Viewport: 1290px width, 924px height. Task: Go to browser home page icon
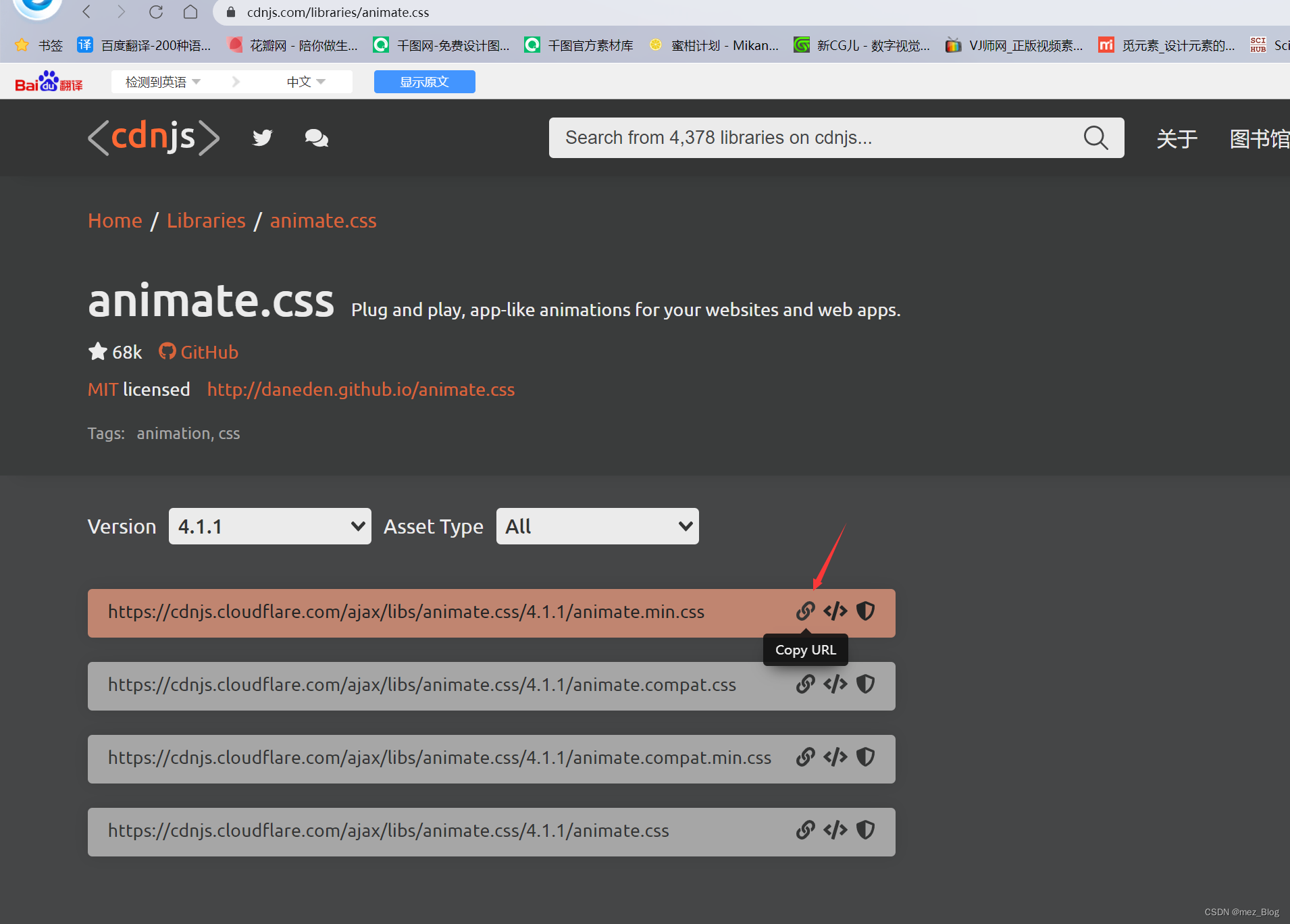click(x=190, y=11)
